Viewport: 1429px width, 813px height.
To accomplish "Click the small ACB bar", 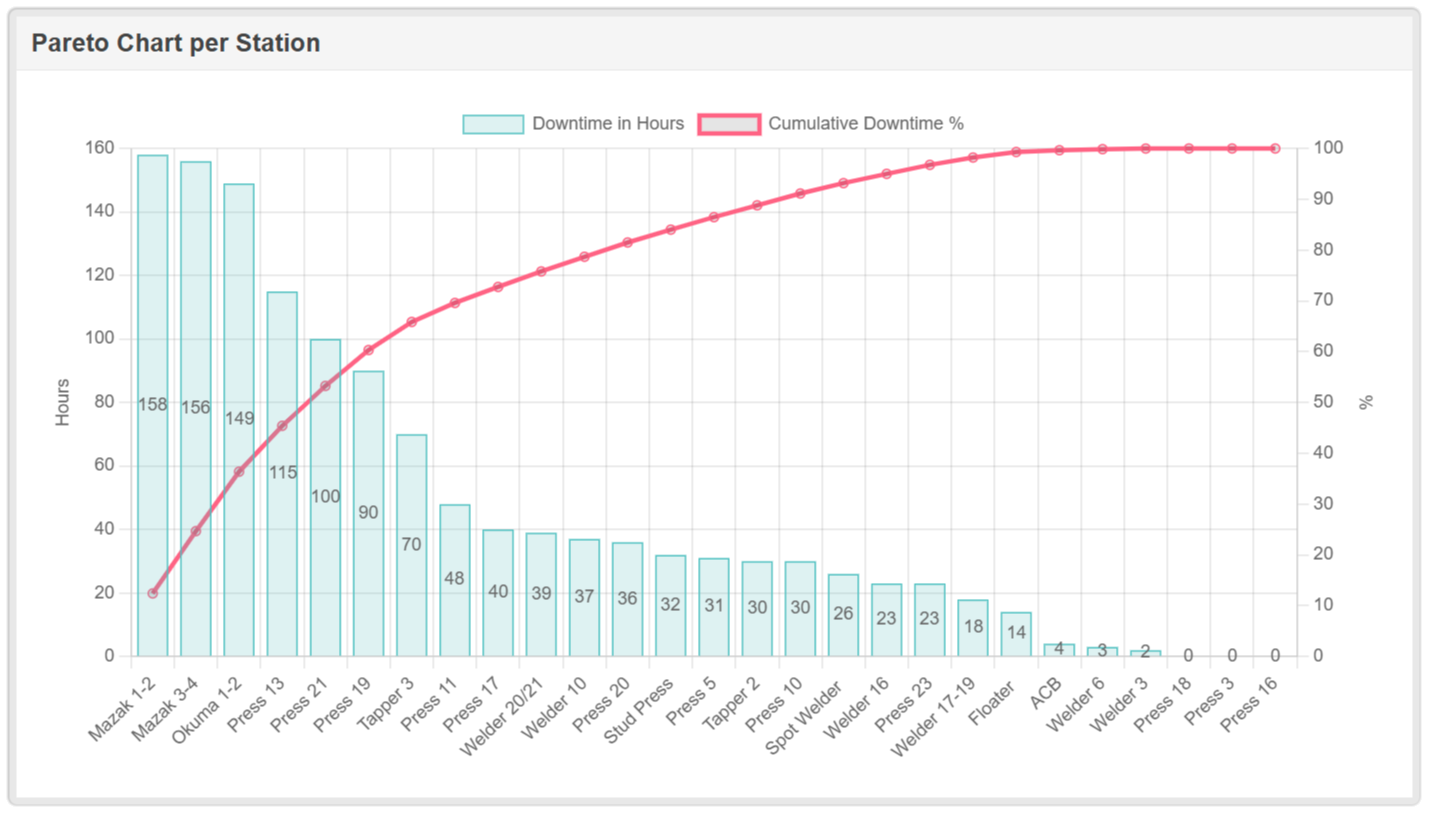I will (1059, 648).
